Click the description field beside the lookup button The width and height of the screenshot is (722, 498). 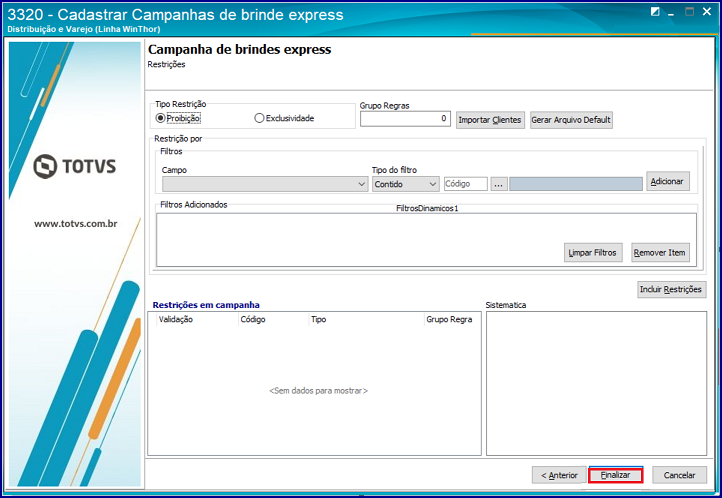(576, 184)
